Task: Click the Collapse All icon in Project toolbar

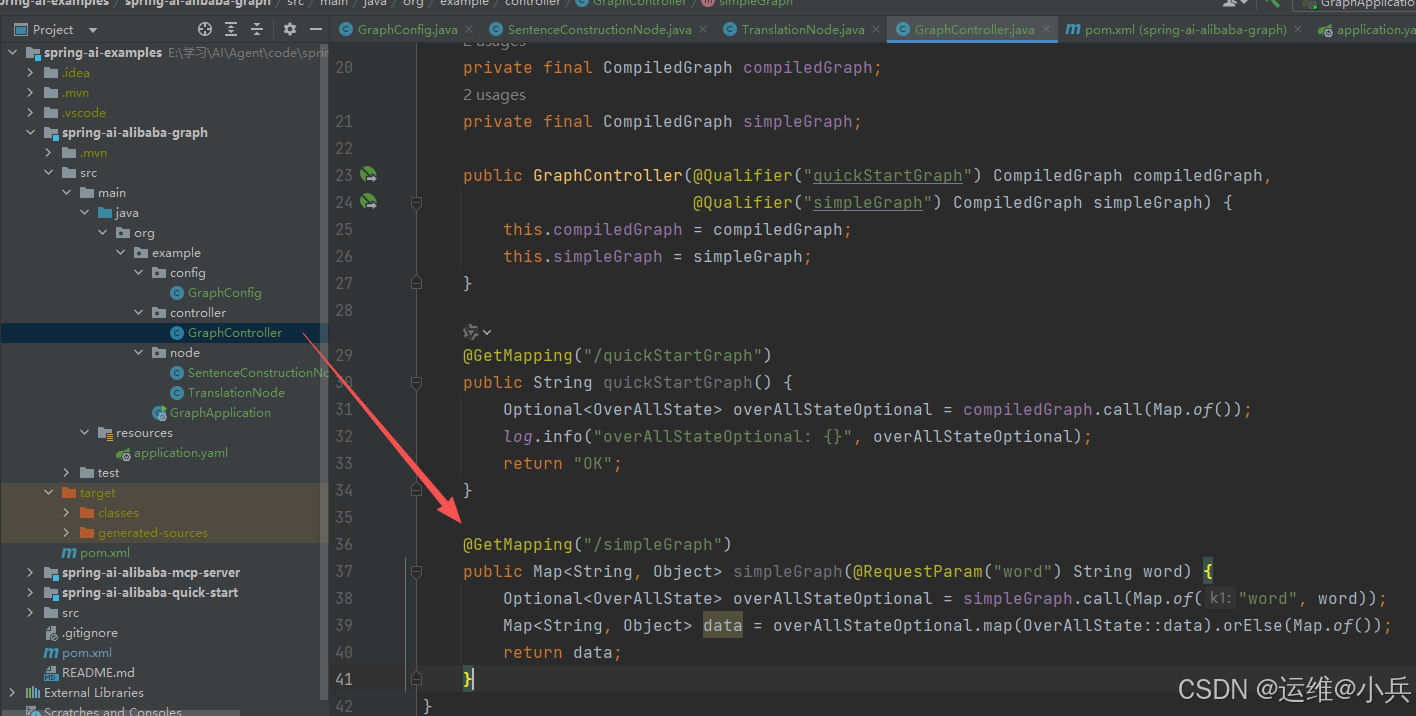Action: click(257, 29)
